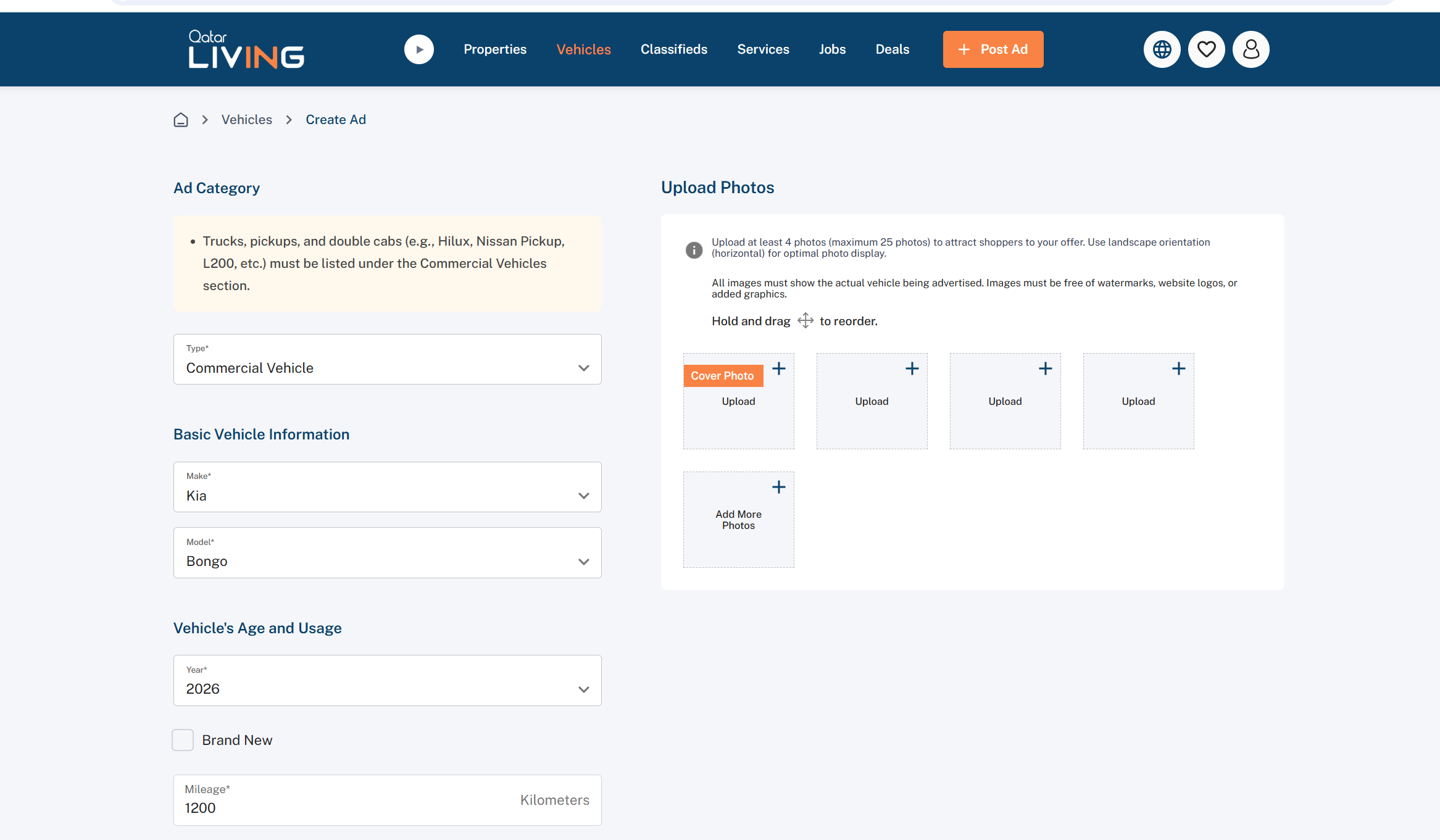Open the Classifieds menu item
The image size is (1440, 840).
click(x=674, y=49)
